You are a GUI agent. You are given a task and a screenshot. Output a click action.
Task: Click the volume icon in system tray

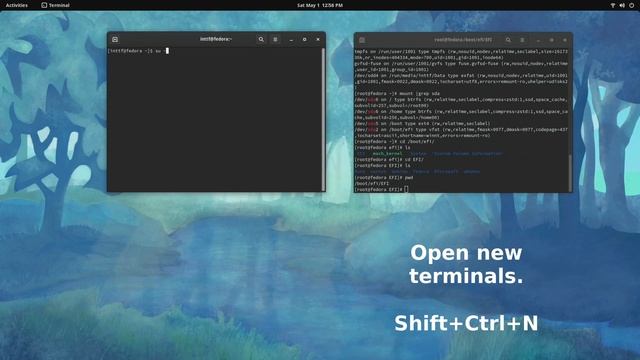622,5
